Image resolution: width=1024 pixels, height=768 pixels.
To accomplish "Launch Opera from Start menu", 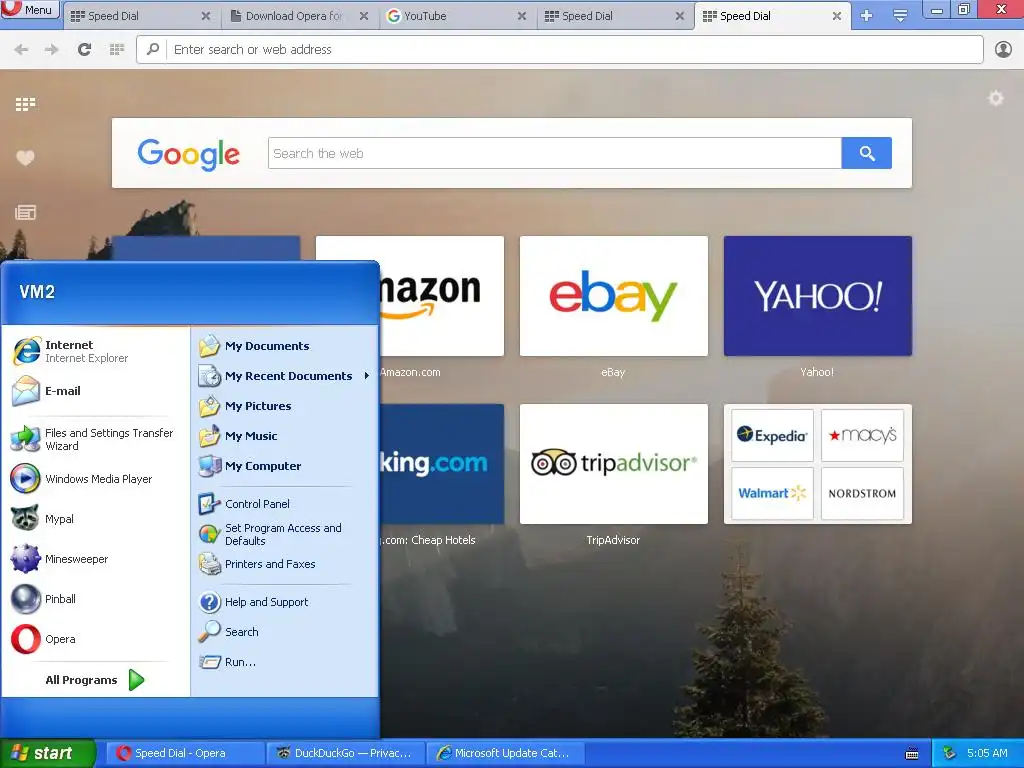I will tap(95, 639).
